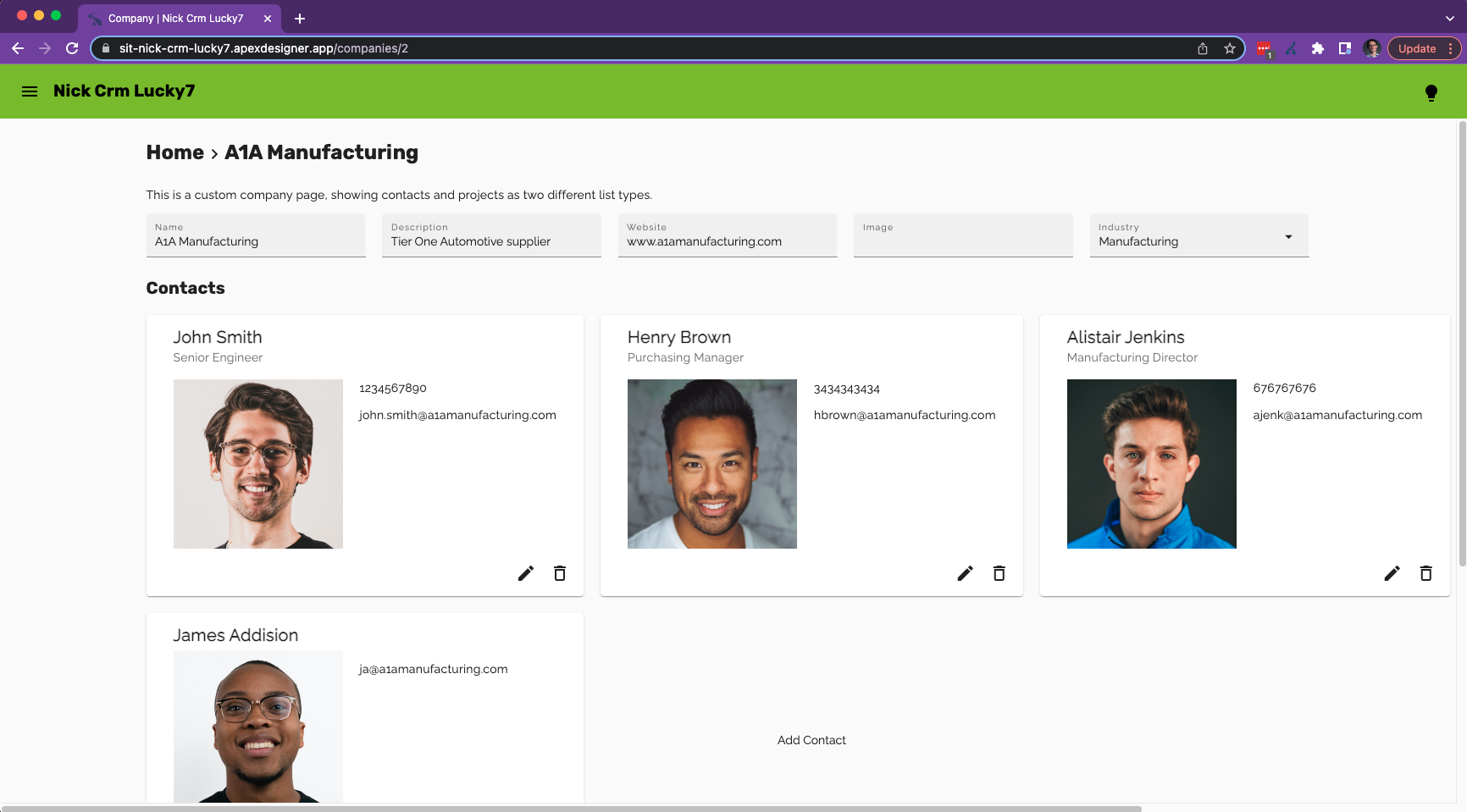1467x812 pixels.
Task: Click the Add Contact button
Action: coord(811,740)
